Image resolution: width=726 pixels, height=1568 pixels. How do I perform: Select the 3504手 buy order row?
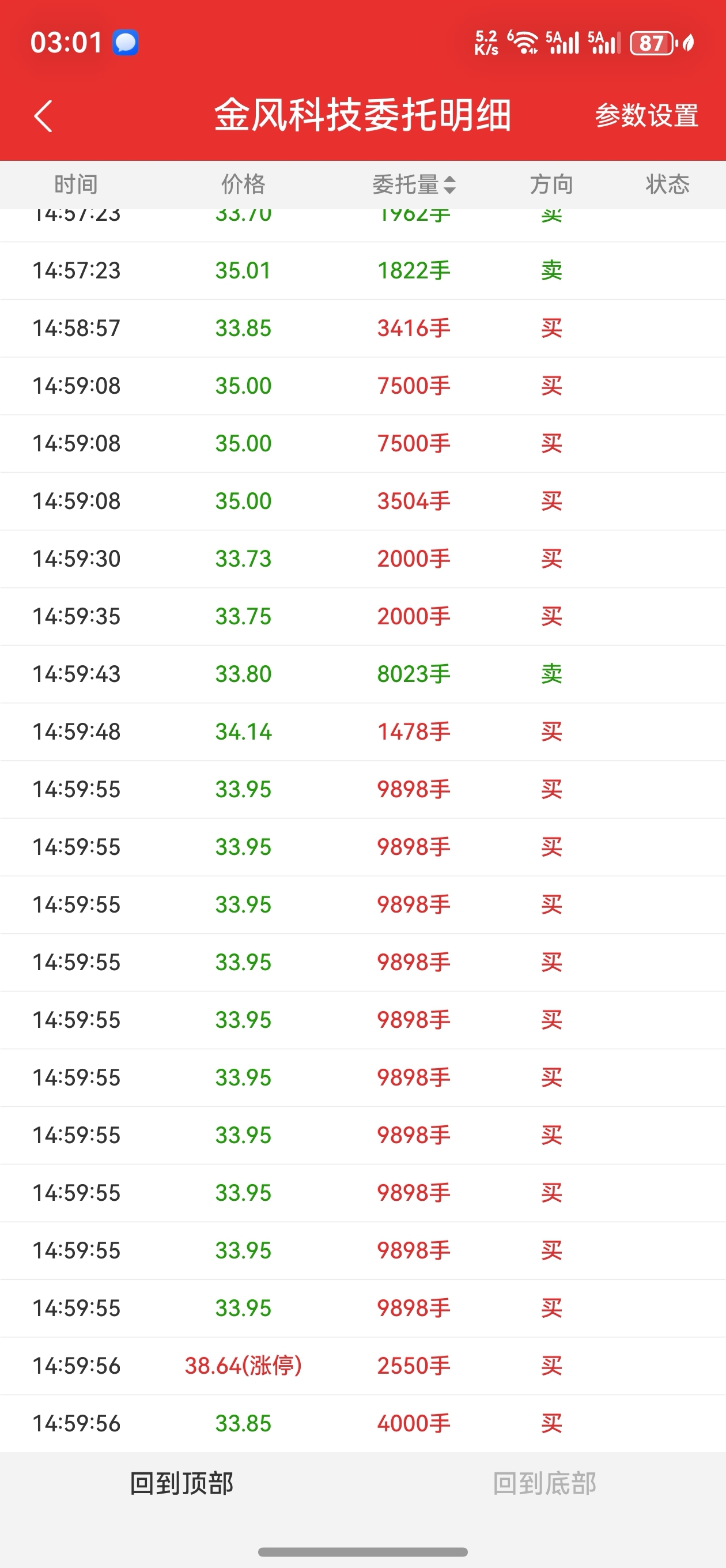tap(362, 501)
